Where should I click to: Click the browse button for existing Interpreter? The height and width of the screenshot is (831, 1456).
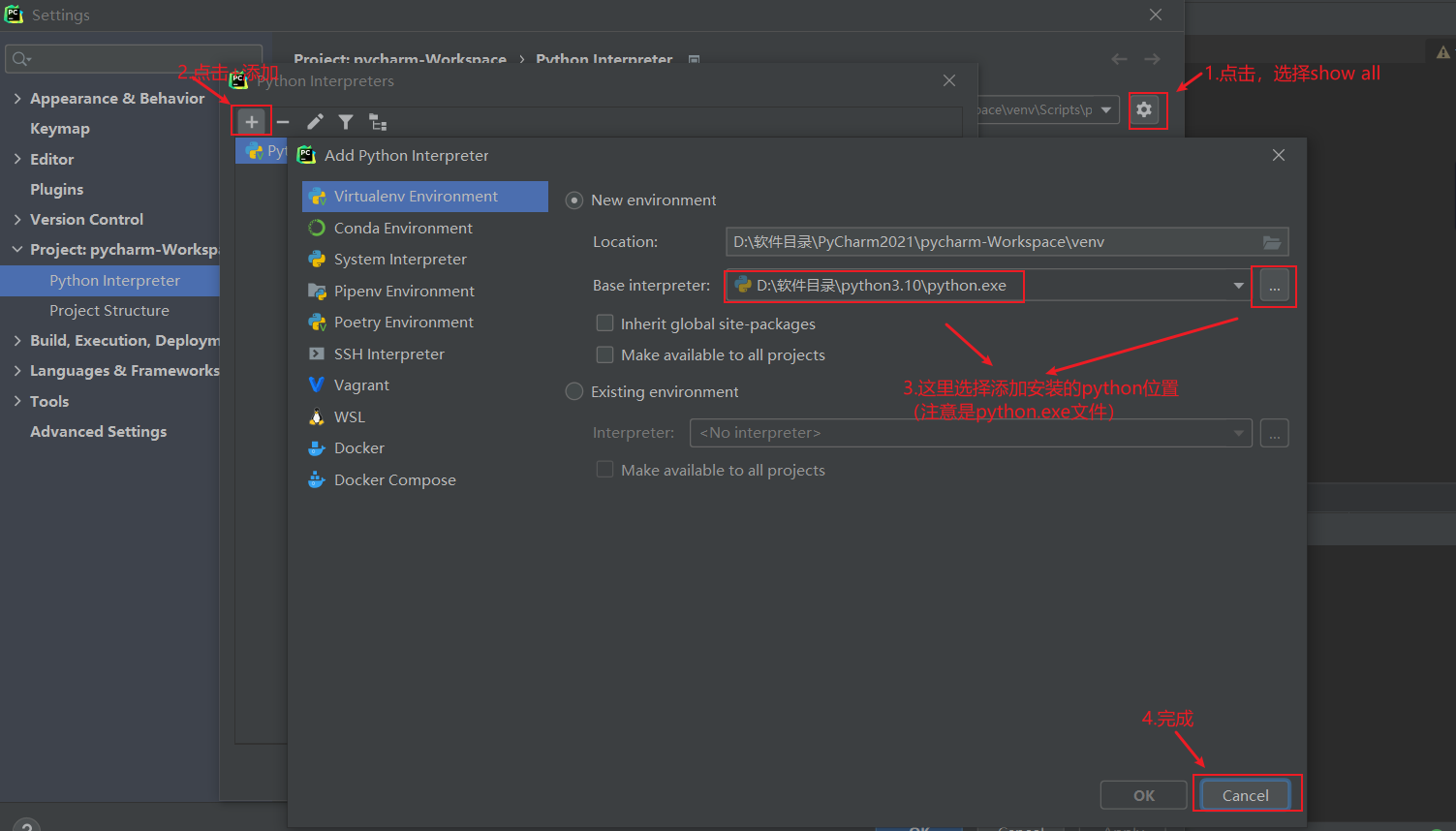click(1274, 433)
